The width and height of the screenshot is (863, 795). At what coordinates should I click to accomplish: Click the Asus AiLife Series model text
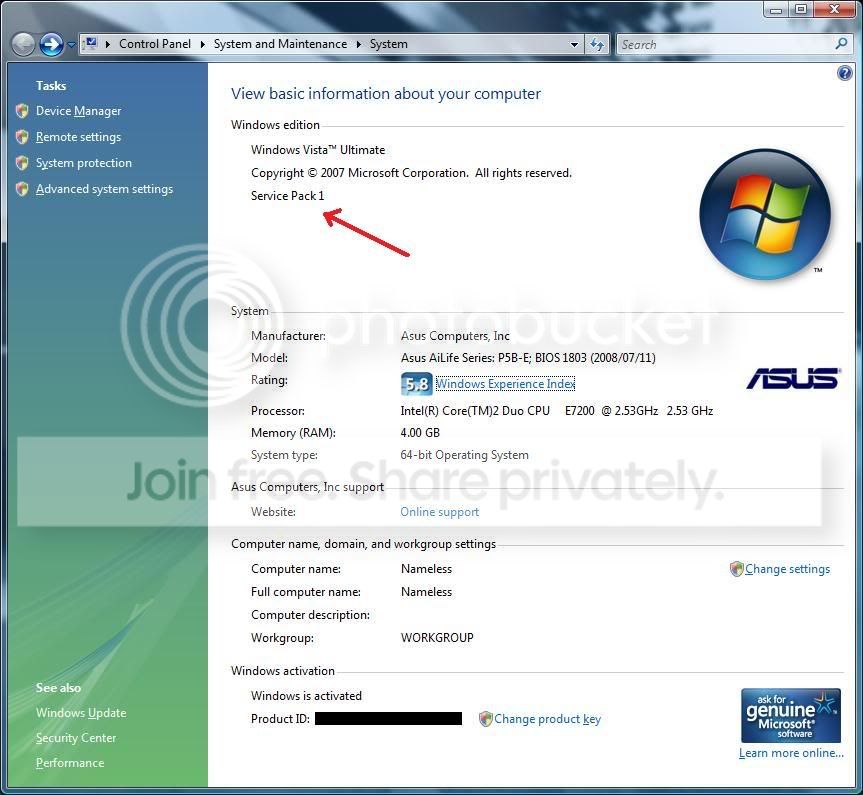[x=528, y=358]
